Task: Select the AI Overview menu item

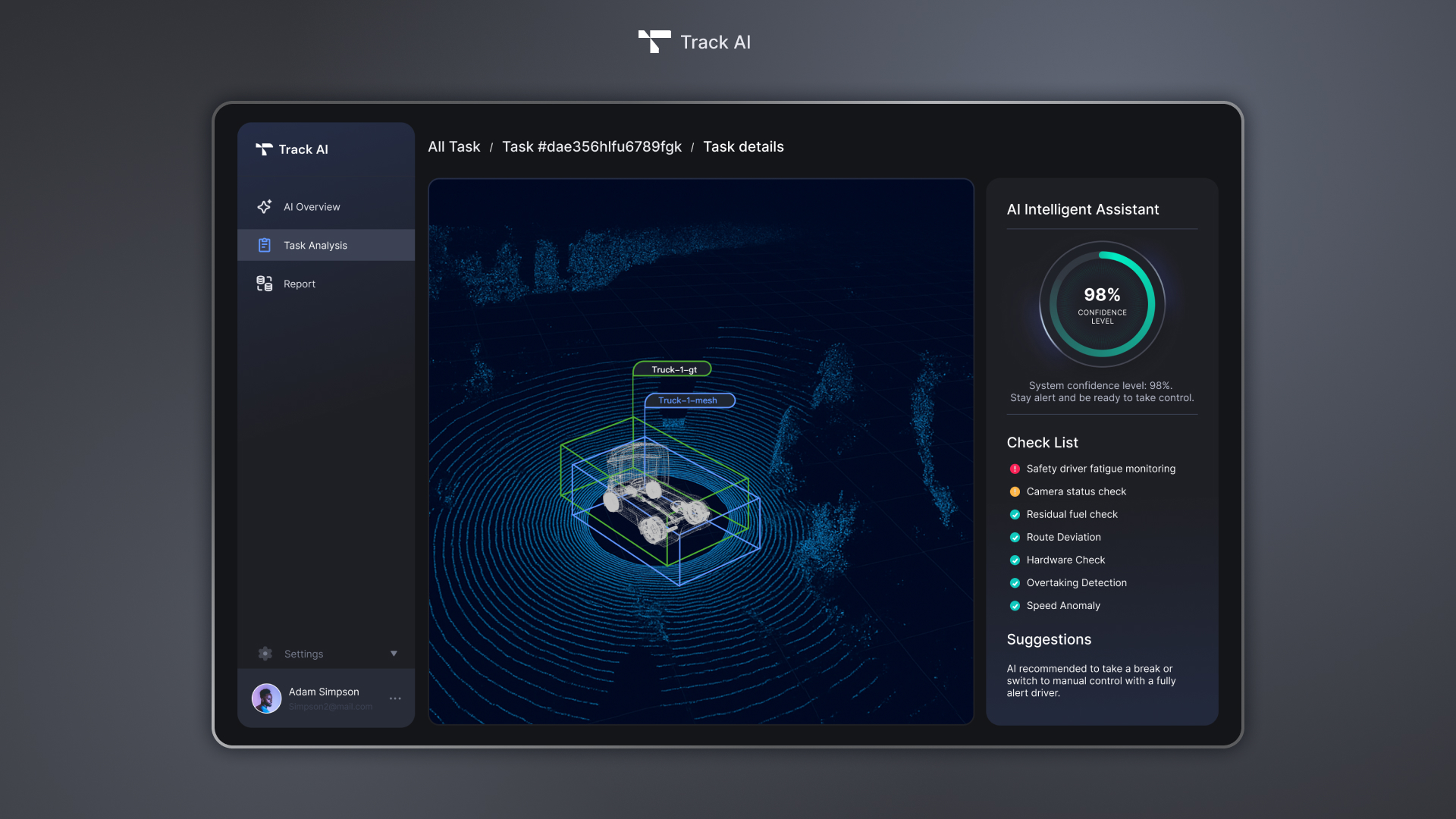Action: coord(312,206)
